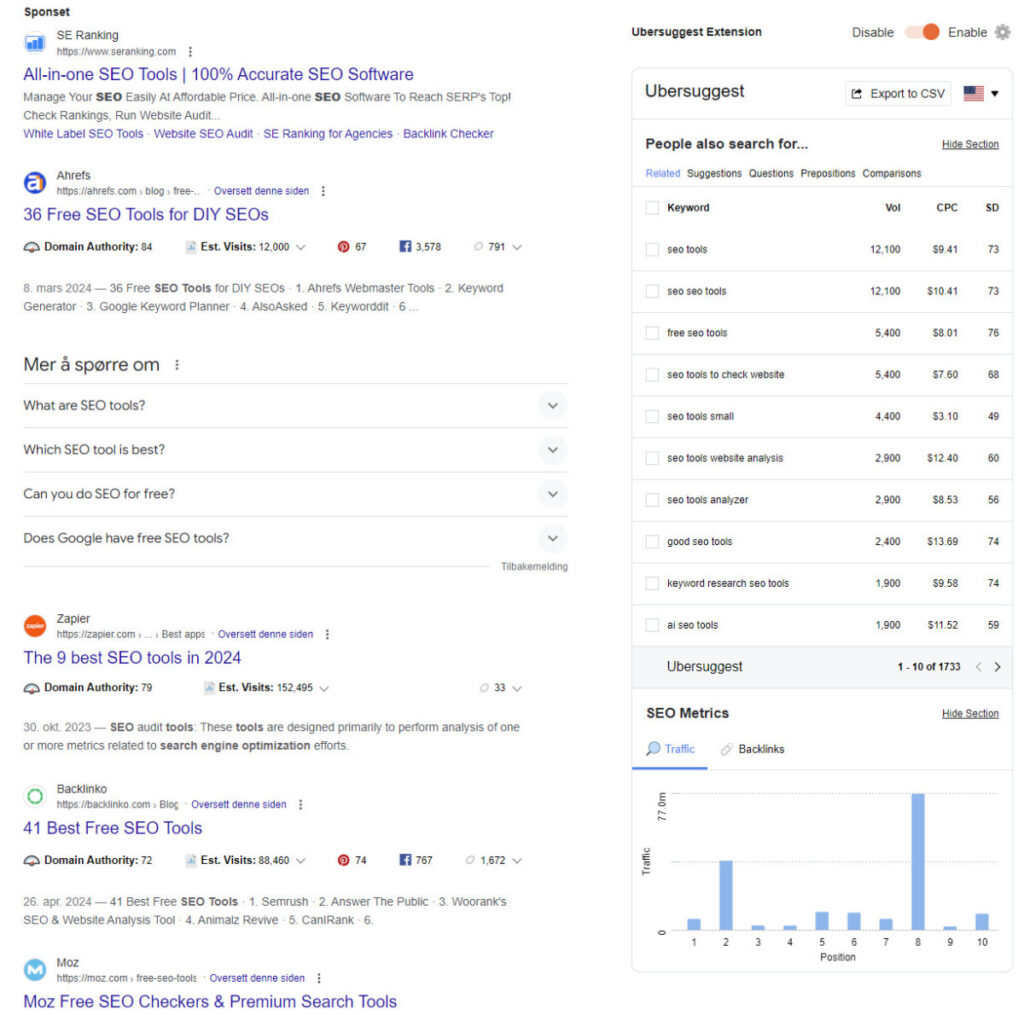Open 'The 9 best SEO tools in 2024'

pos(133,658)
